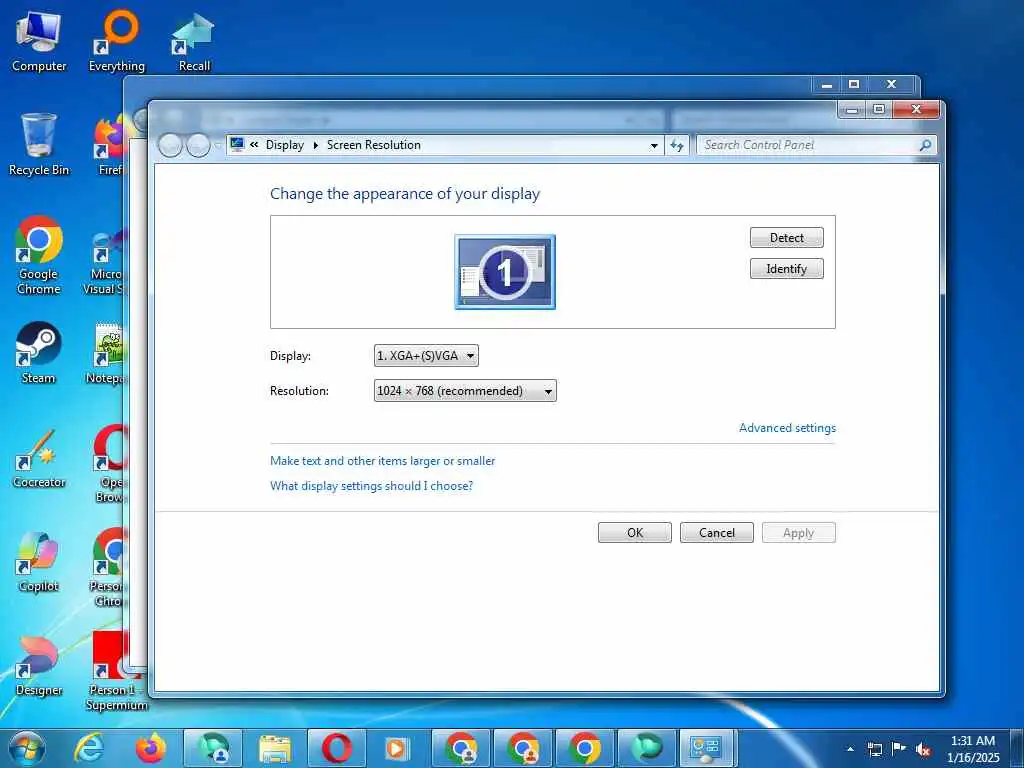Screen dimensions: 1024x768
Task: Launch Internet Explorer from the taskbar
Action: (89, 748)
